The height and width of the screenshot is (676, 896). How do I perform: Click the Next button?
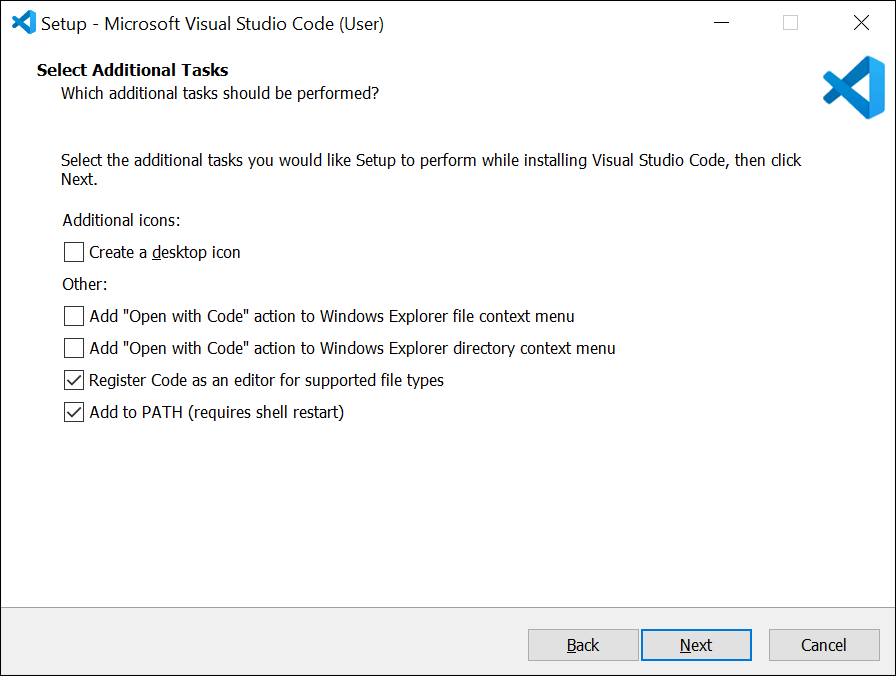point(696,645)
